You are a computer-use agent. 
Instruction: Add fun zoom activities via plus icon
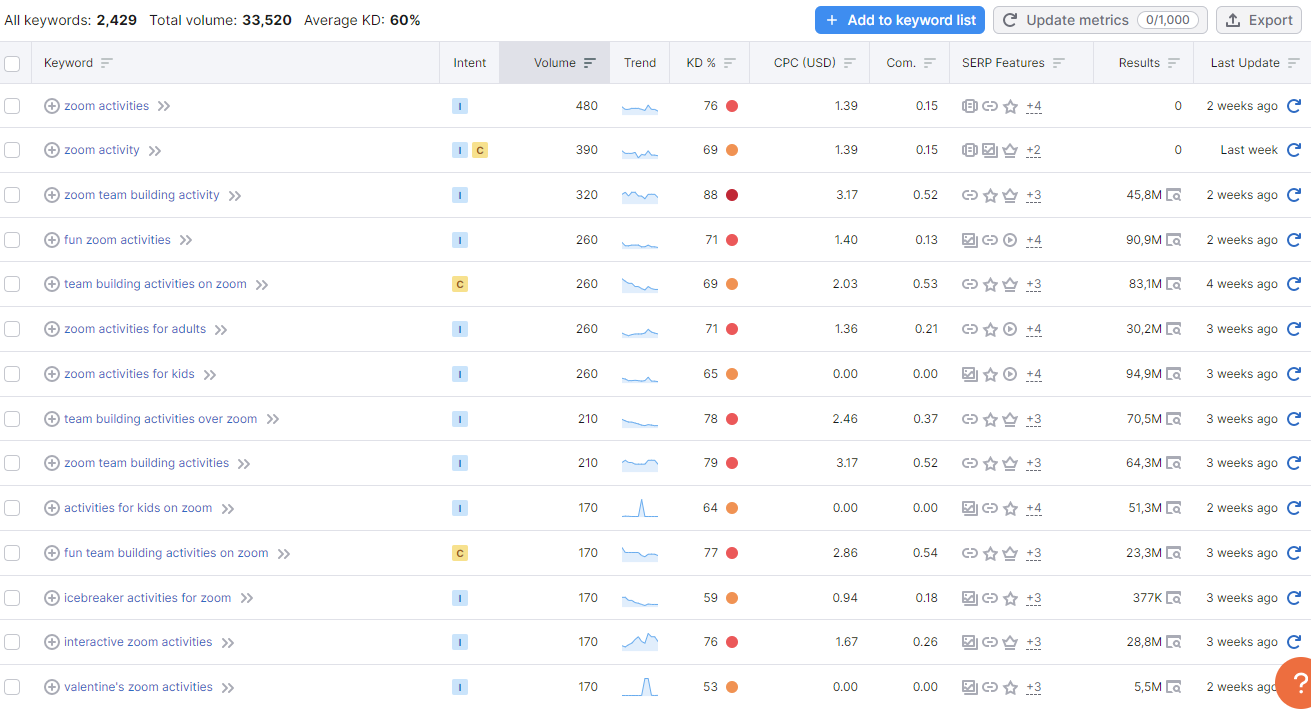52,240
